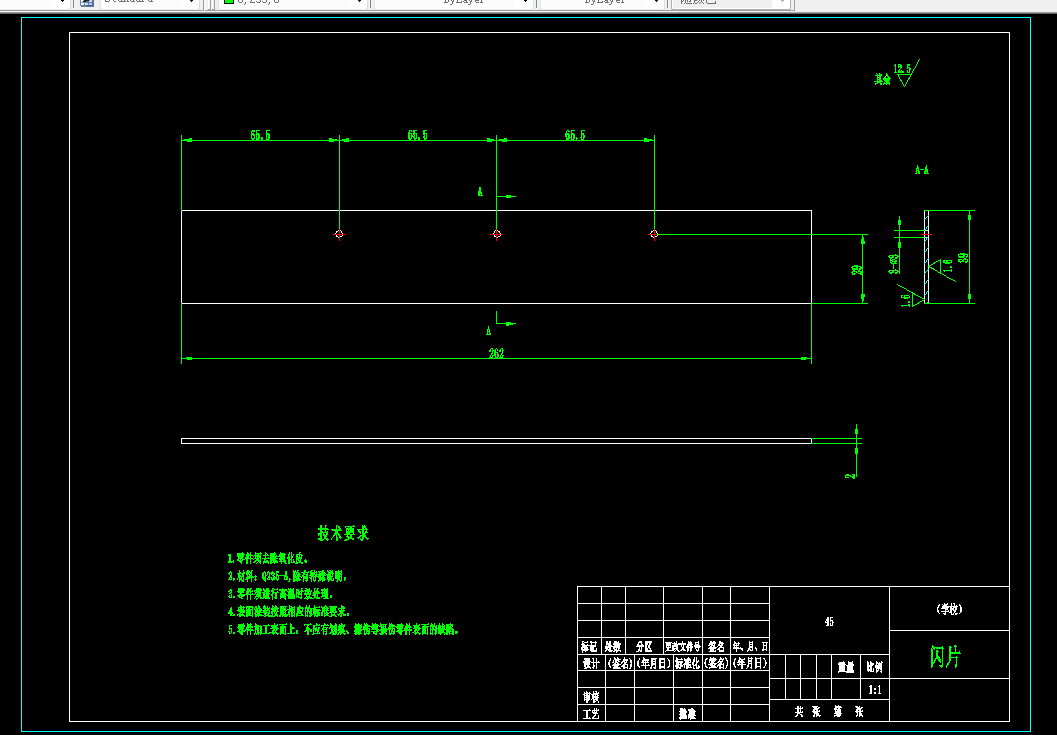Select technical requirement line 1 零件须去除氧化皮

coord(268,558)
